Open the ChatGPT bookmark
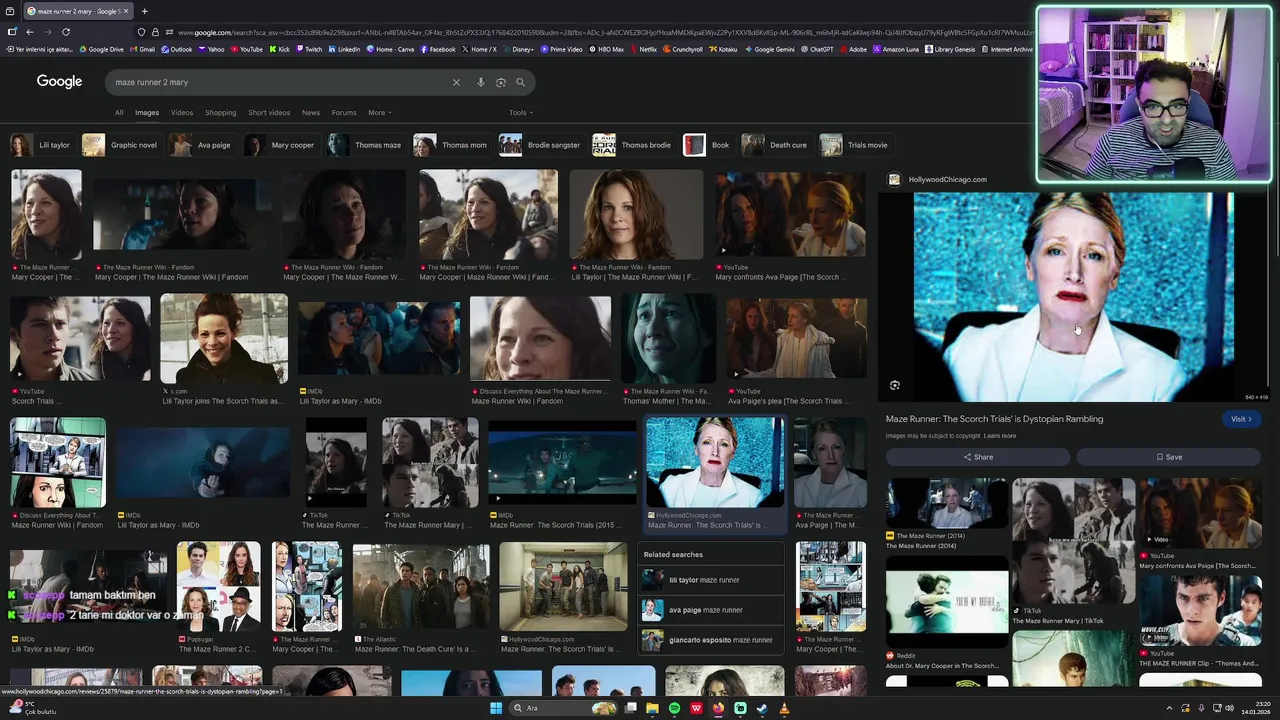 click(817, 49)
